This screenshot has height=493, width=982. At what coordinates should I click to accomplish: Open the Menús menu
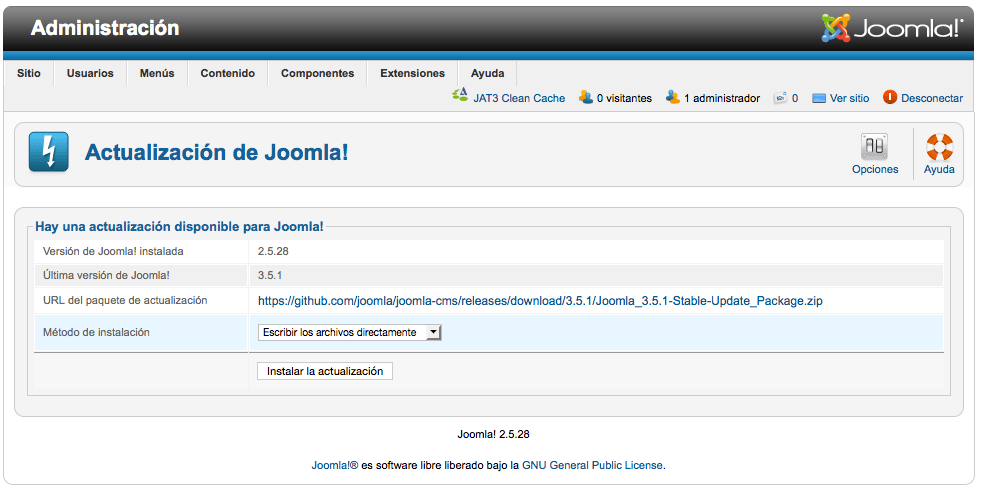(x=157, y=73)
